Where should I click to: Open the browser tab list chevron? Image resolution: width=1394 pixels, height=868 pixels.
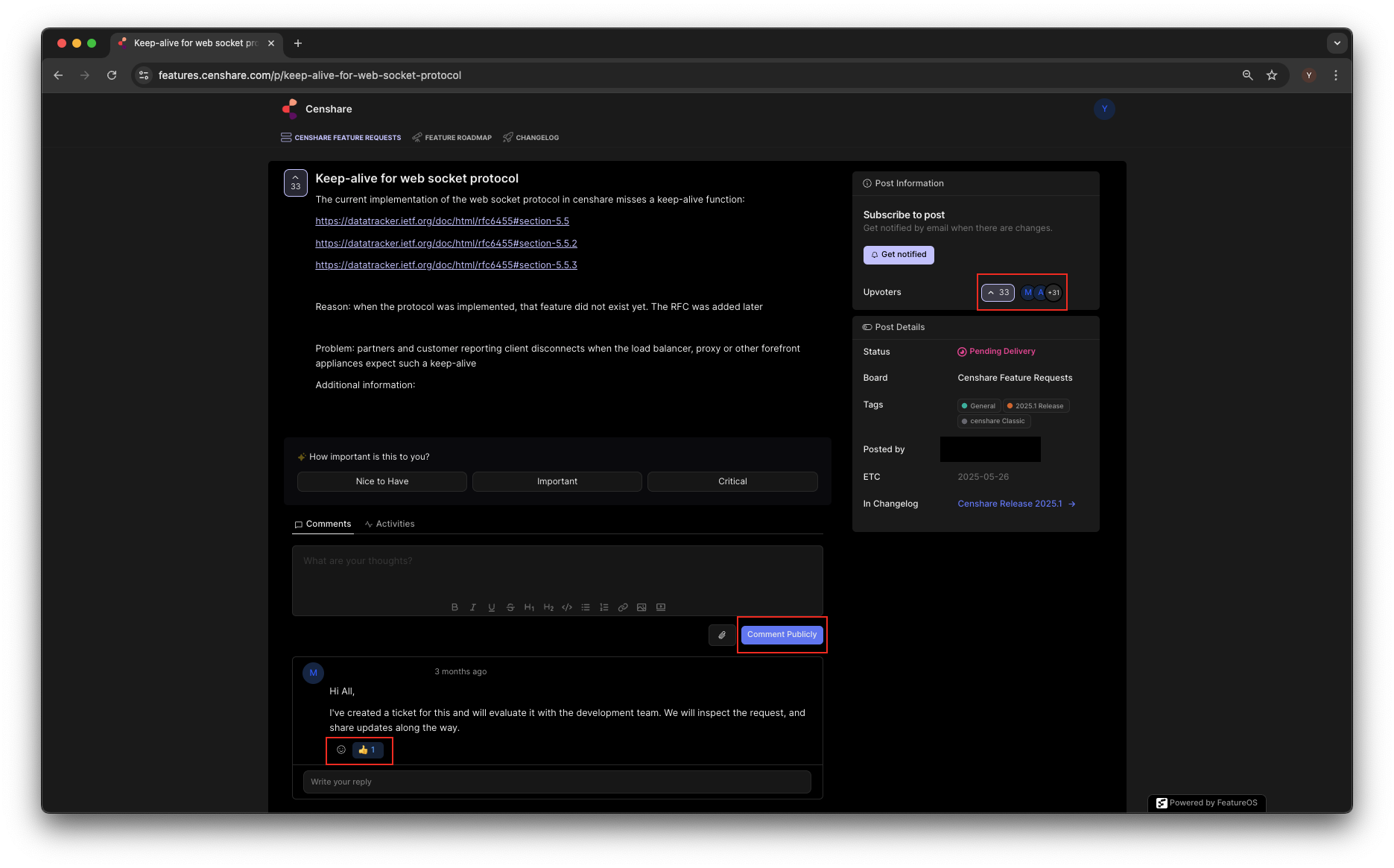[x=1337, y=43]
